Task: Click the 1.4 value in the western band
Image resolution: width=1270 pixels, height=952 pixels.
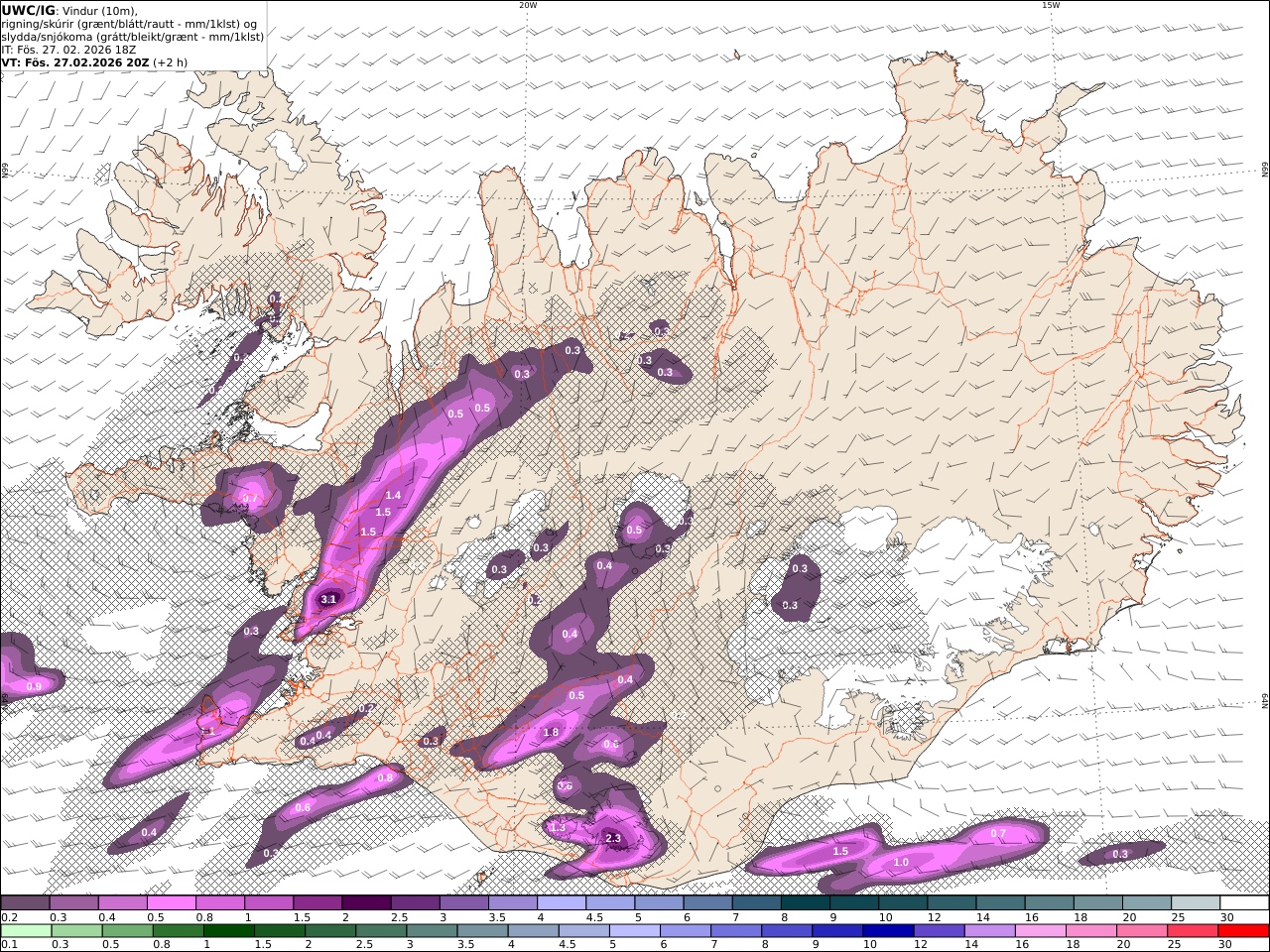Action: pyautogui.click(x=393, y=495)
